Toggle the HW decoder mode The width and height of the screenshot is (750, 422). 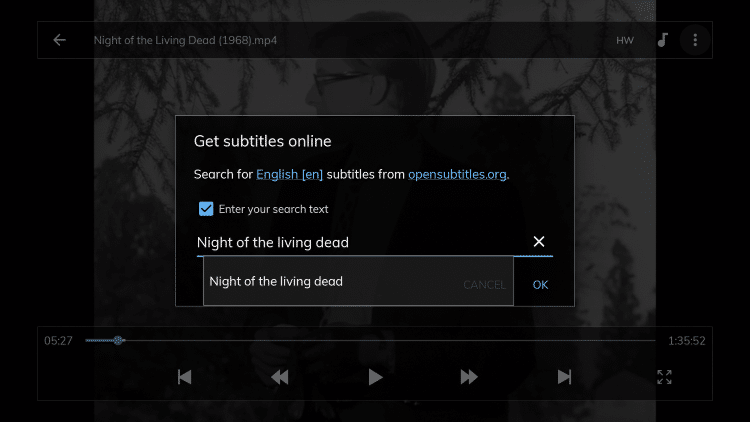click(625, 41)
